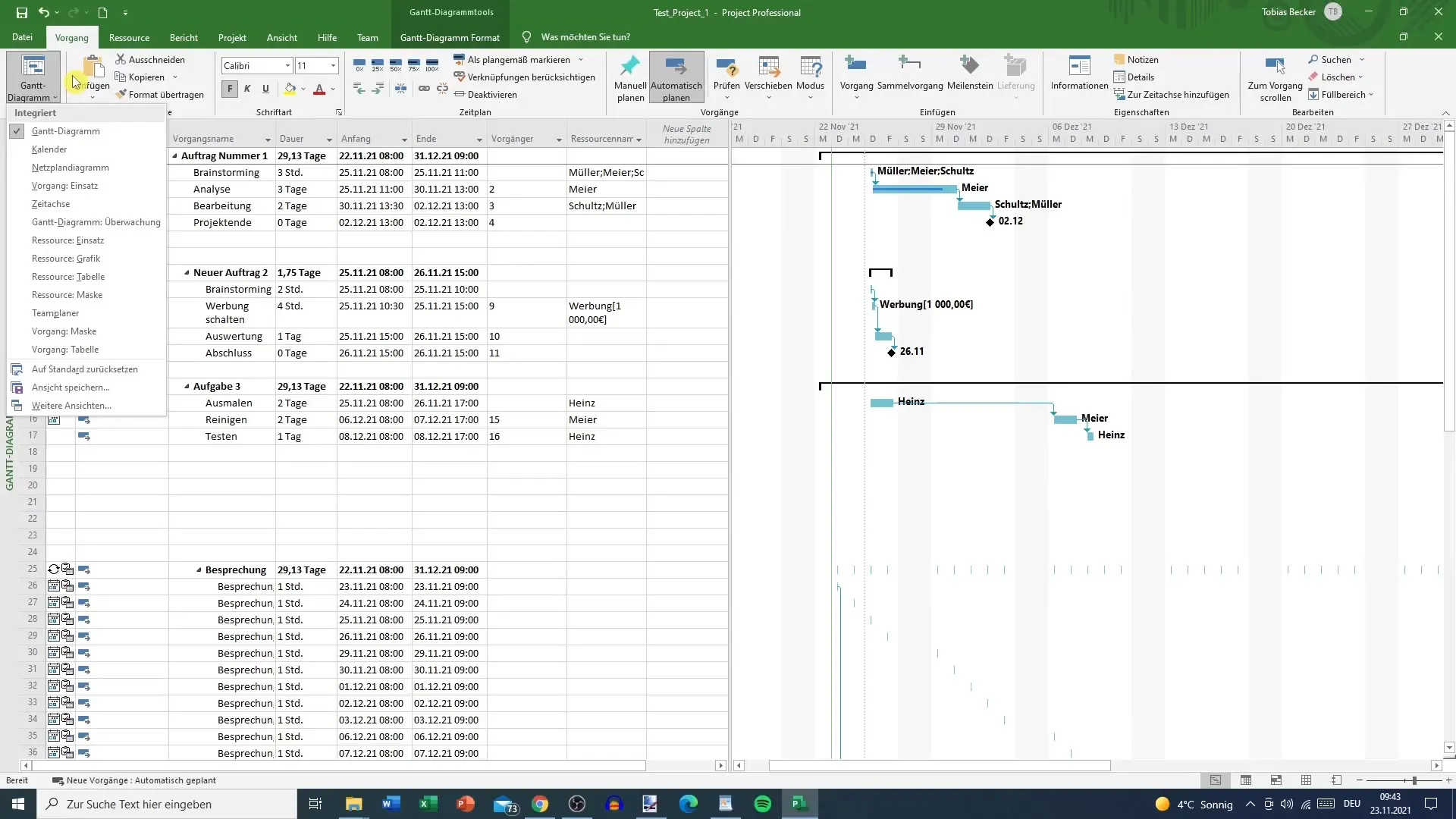Open the Suchen button

click(x=1336, y=59)
